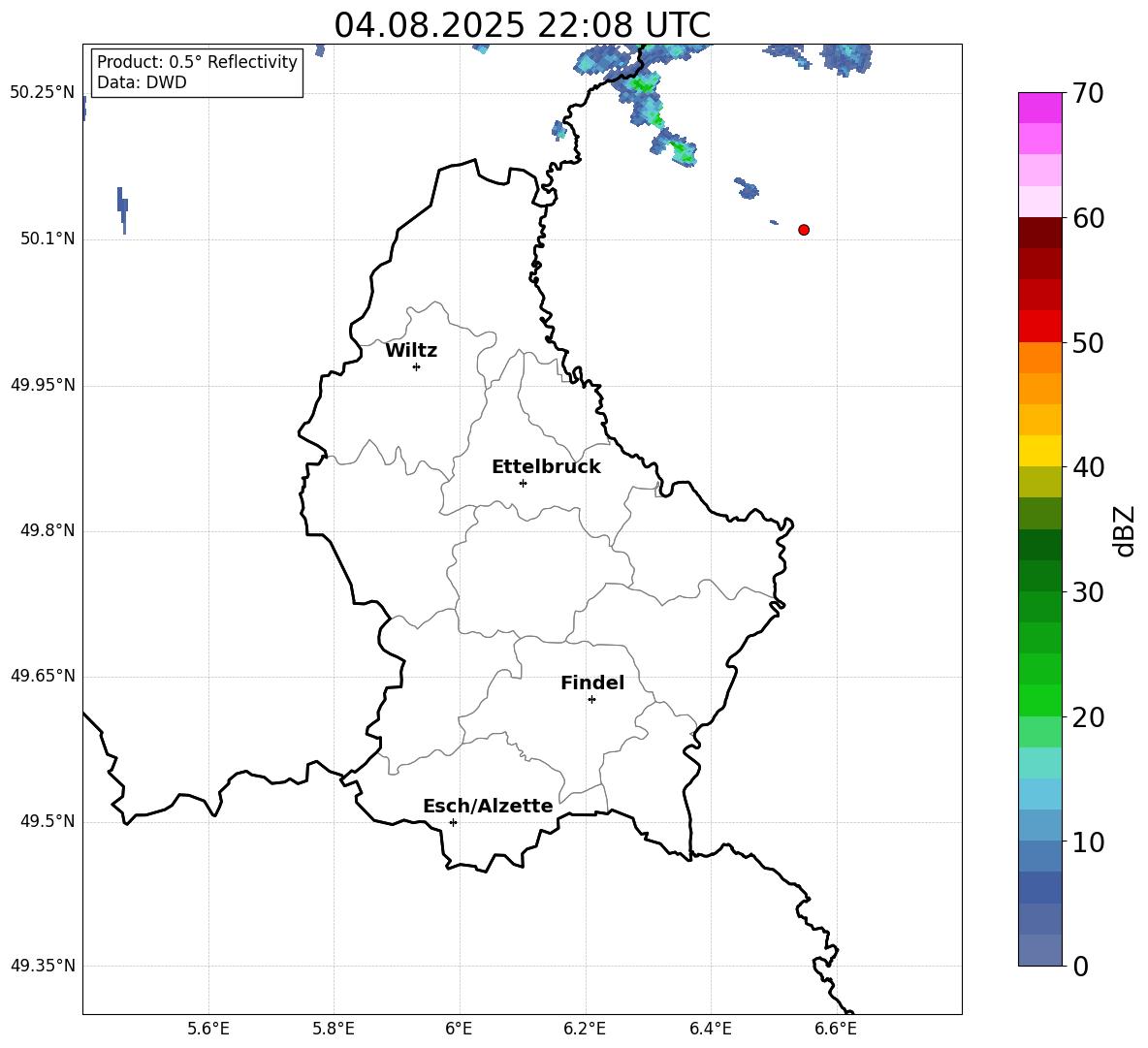Viewport: 1148px width, 1048px height.
Task: Click the Esch/Alzette city label
Action: pos(488,806)
